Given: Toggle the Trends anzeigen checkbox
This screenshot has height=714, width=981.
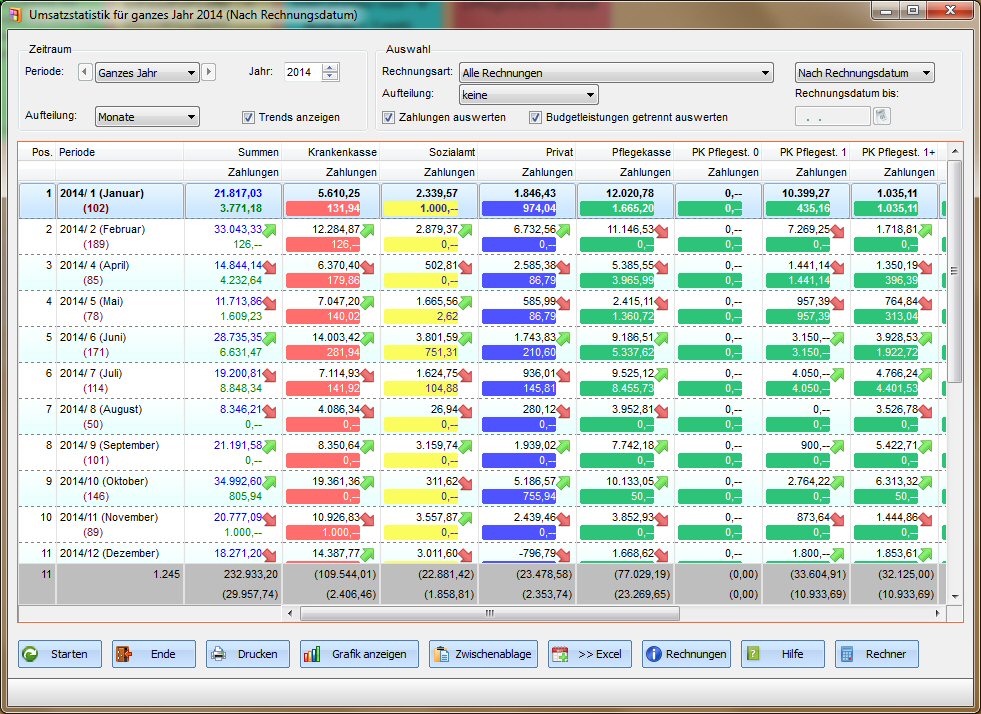Looking at the screenshot, I should pyautogui.click(x=249, y=117).
